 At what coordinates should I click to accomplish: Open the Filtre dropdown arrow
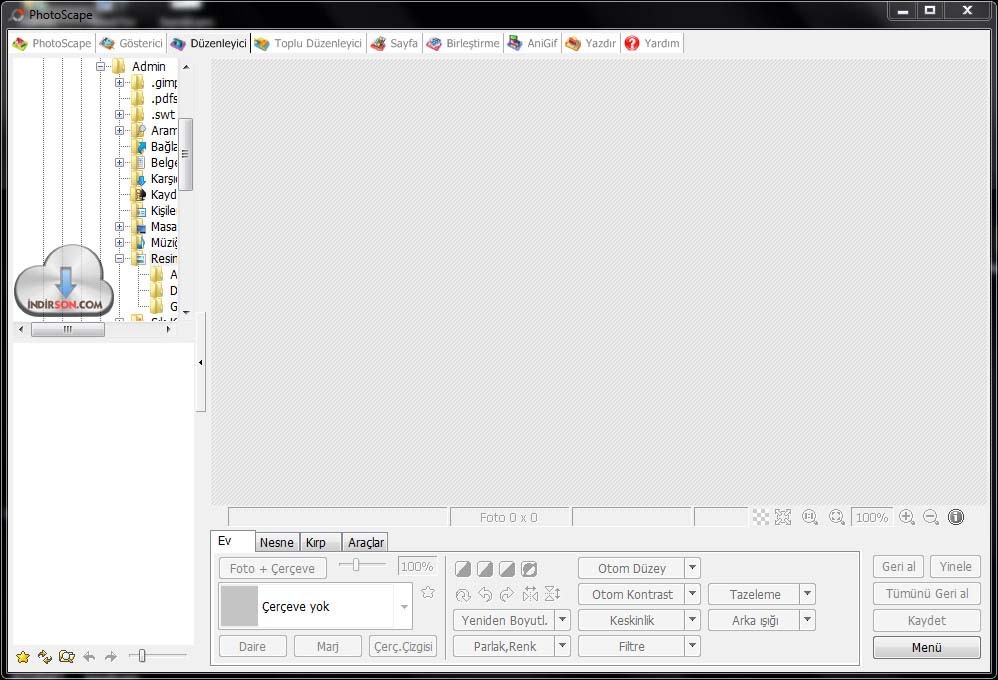692,646
